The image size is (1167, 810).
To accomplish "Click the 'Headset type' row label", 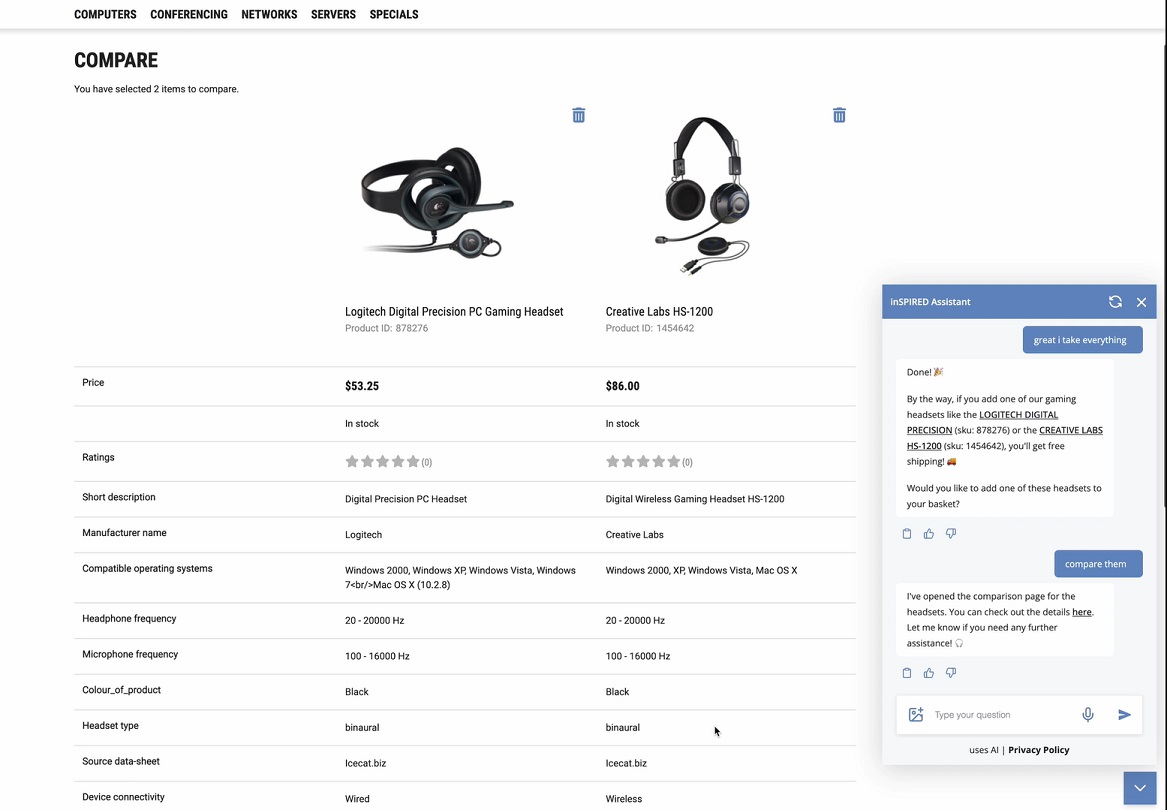I will (x=110, y=726).
